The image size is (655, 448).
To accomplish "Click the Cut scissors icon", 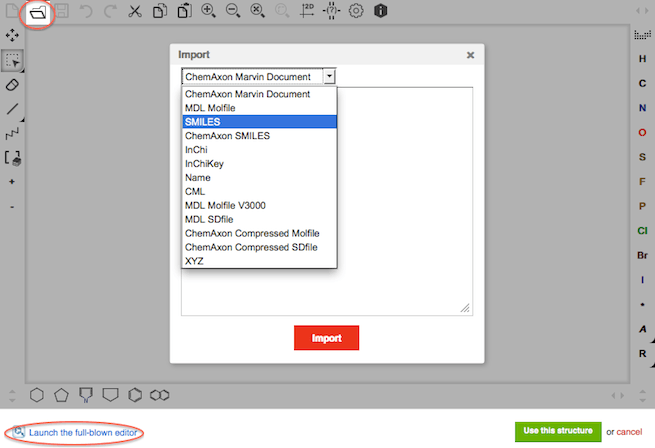I will point(135,11).
